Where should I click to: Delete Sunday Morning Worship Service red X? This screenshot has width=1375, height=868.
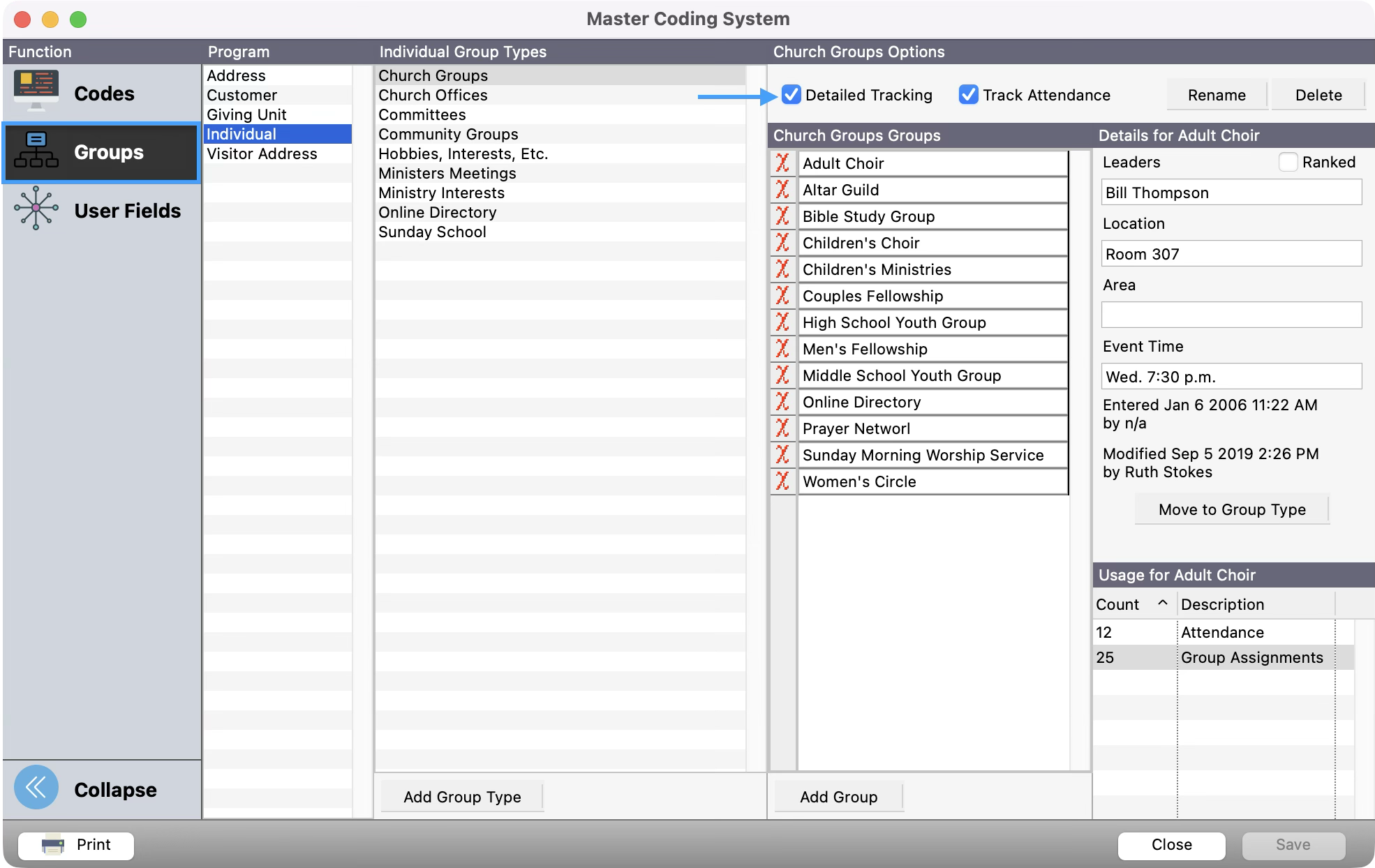(783, 455)
